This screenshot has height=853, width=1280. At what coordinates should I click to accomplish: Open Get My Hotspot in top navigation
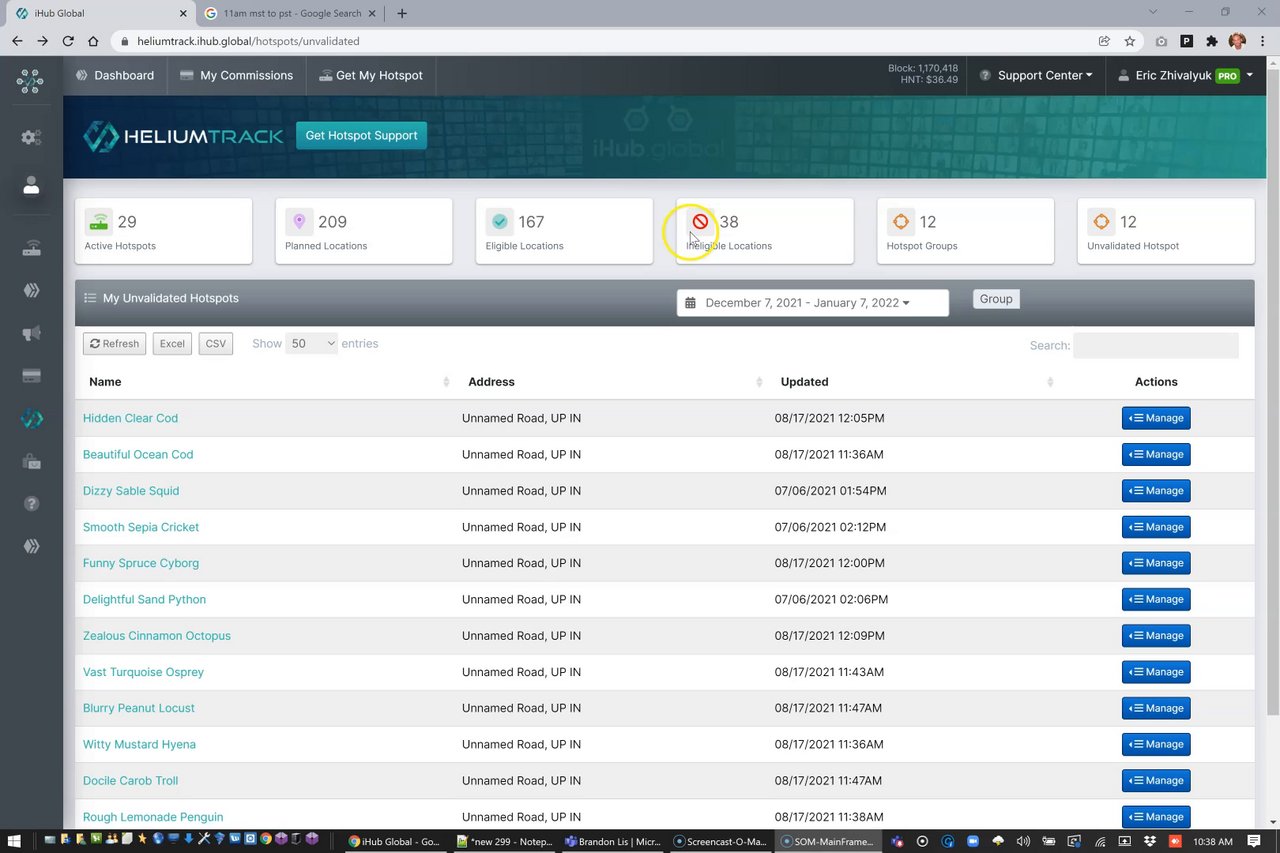[371, 75]
